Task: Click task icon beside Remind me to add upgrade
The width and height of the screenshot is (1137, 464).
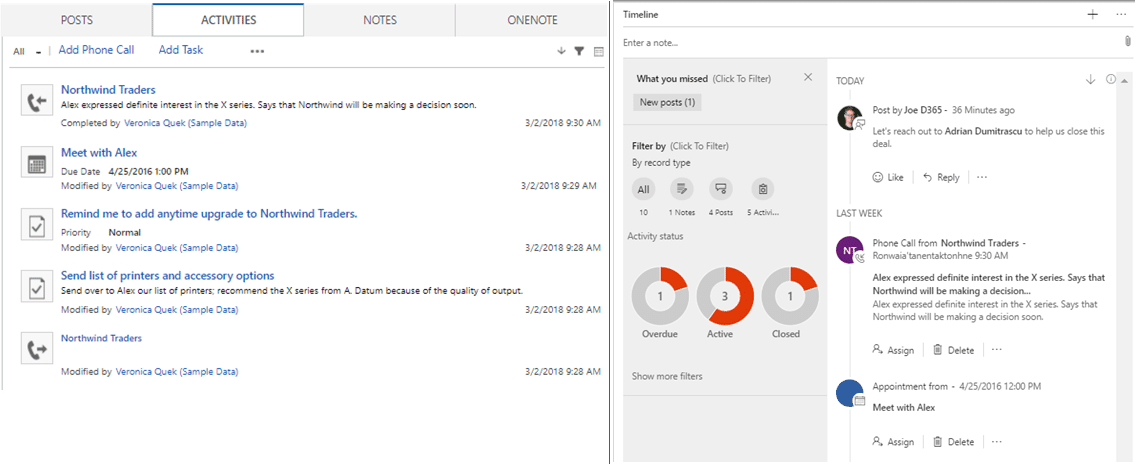Action: coord(35,225)
